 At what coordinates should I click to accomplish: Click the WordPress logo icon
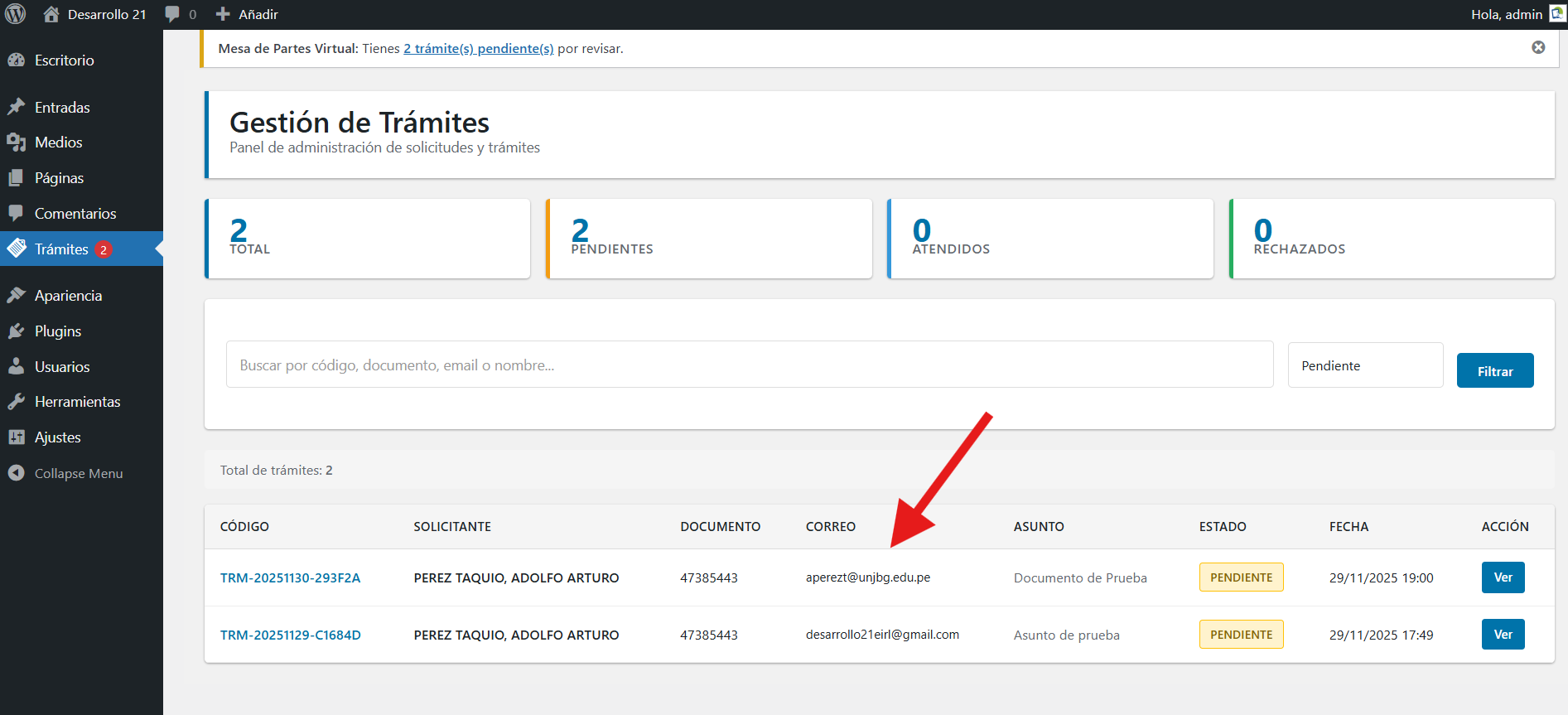(16, 14)
